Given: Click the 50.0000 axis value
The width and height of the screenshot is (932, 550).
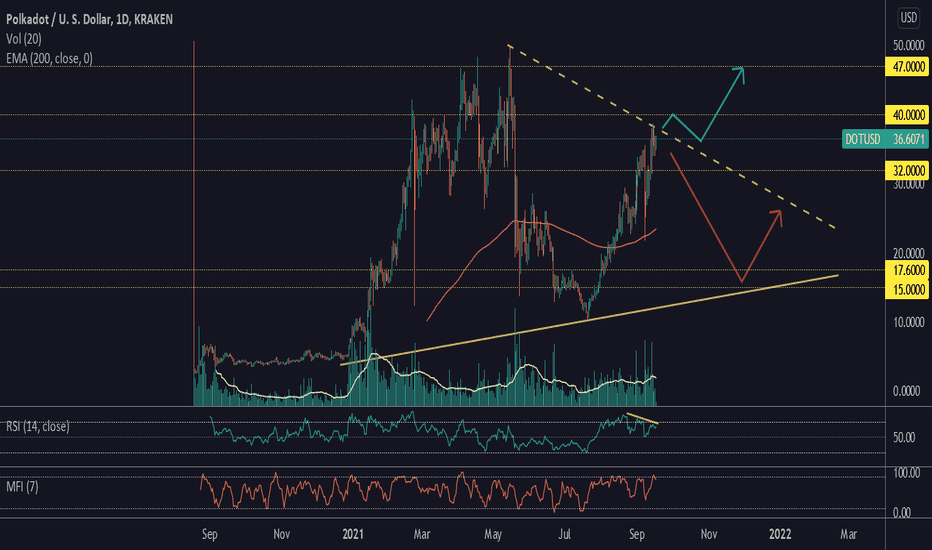Looking at the screenshot, I should (x=908, y=45).
